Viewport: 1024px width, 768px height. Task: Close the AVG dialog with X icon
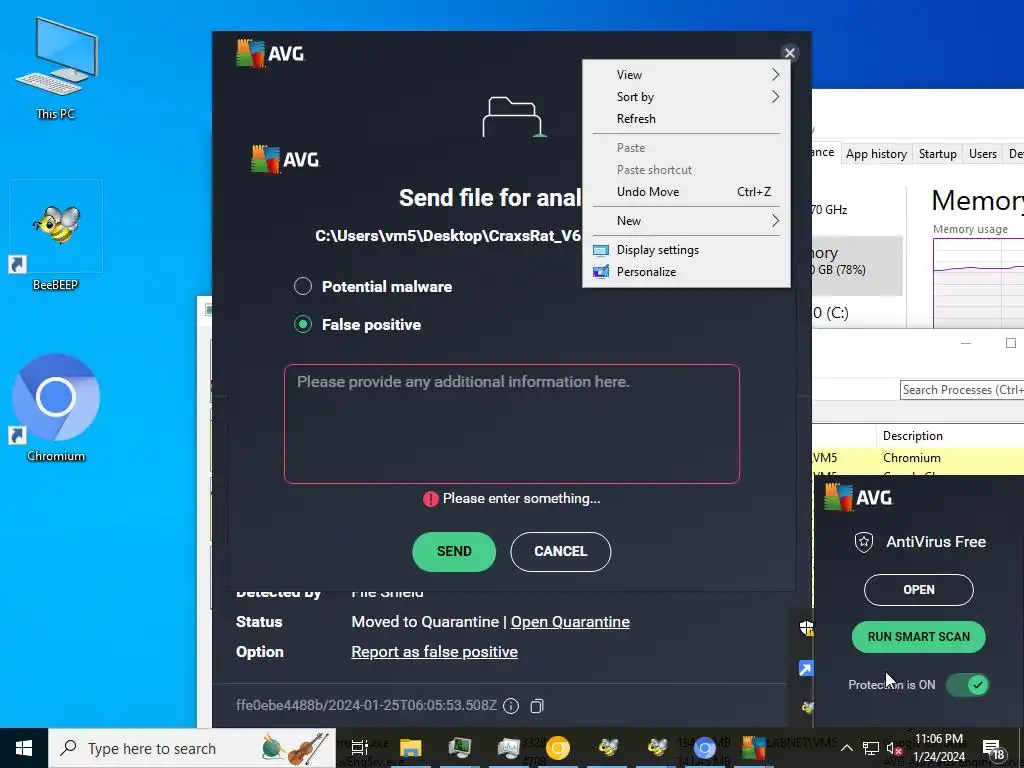click(x=790, y=53)
